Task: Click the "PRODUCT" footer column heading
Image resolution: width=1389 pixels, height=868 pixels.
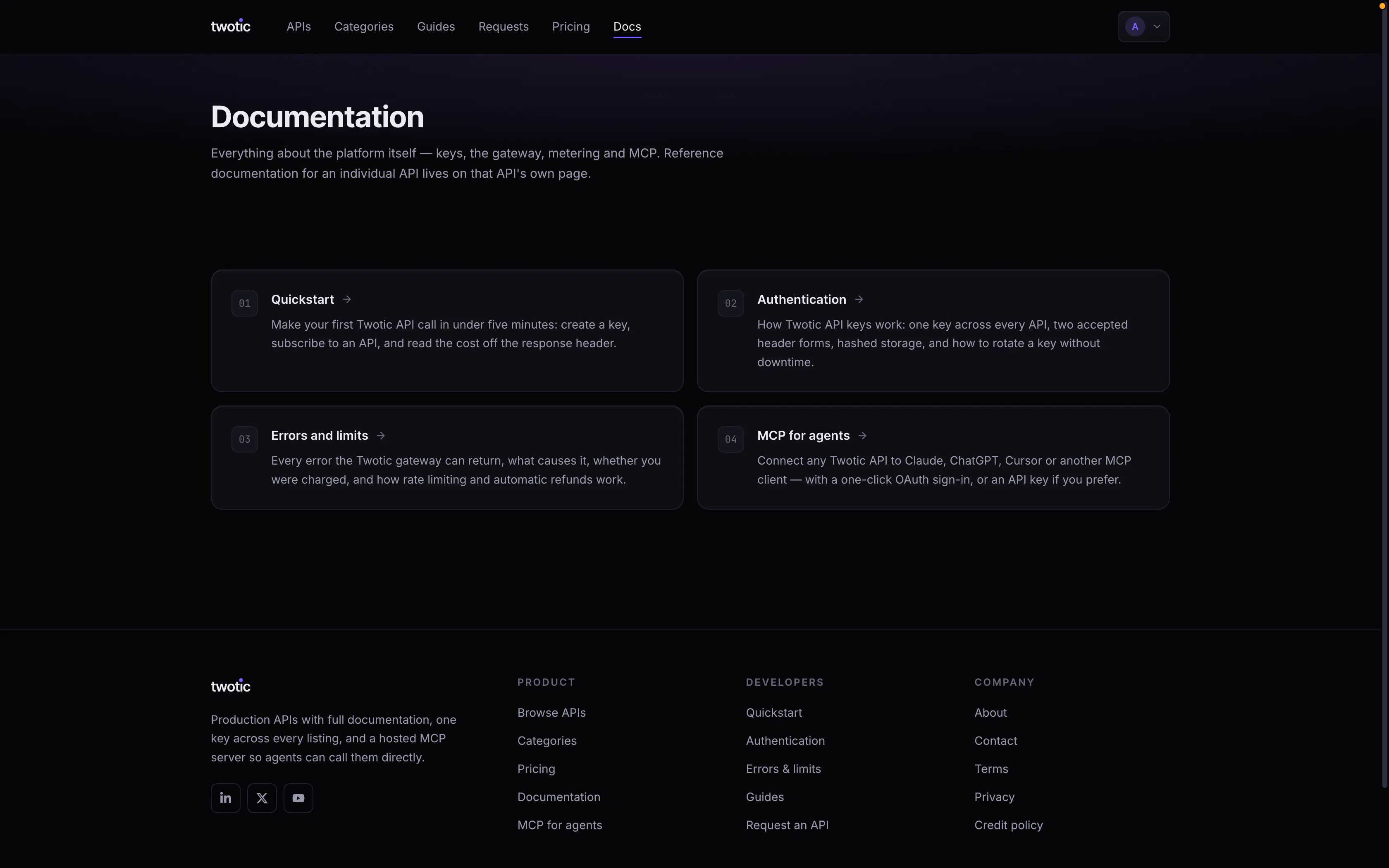Action: pyautogui.click(x=546, y=682)
